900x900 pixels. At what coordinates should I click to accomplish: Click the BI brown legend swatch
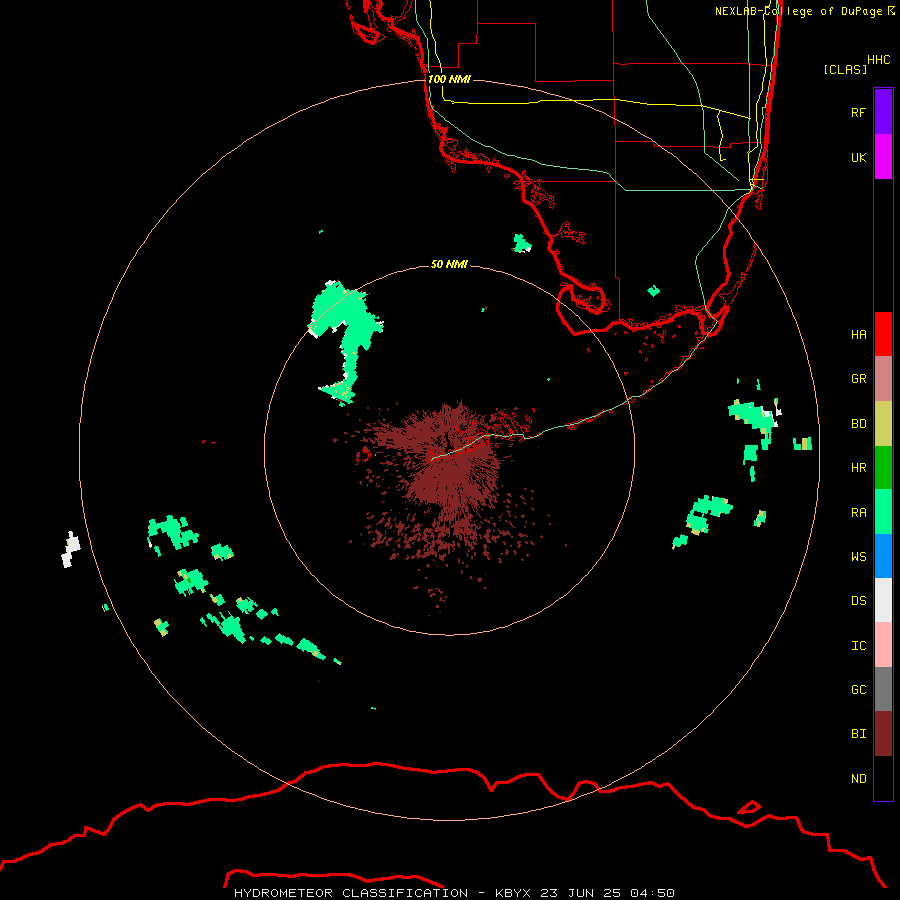point(883,734)
